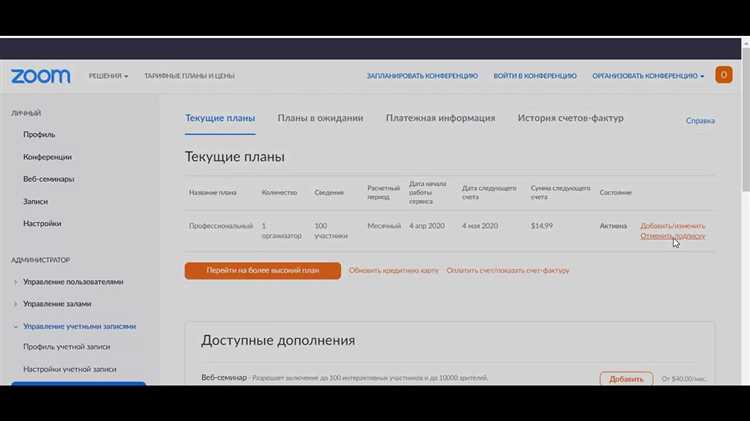This screenshot has height=421, width=750.
Task: Click Обновить кредитную карту link
Action: [394, 270]
